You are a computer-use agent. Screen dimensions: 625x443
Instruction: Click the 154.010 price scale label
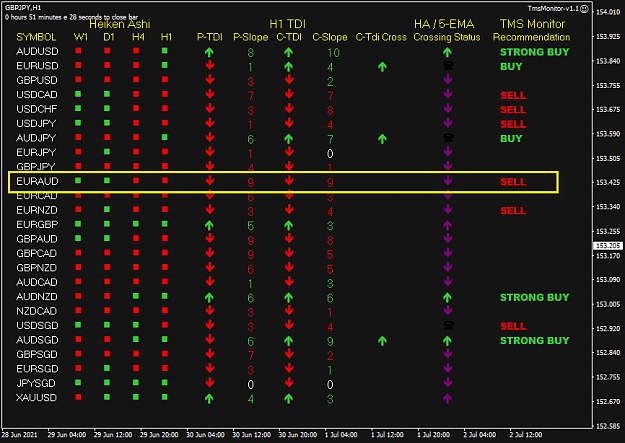tap(607, 12)
